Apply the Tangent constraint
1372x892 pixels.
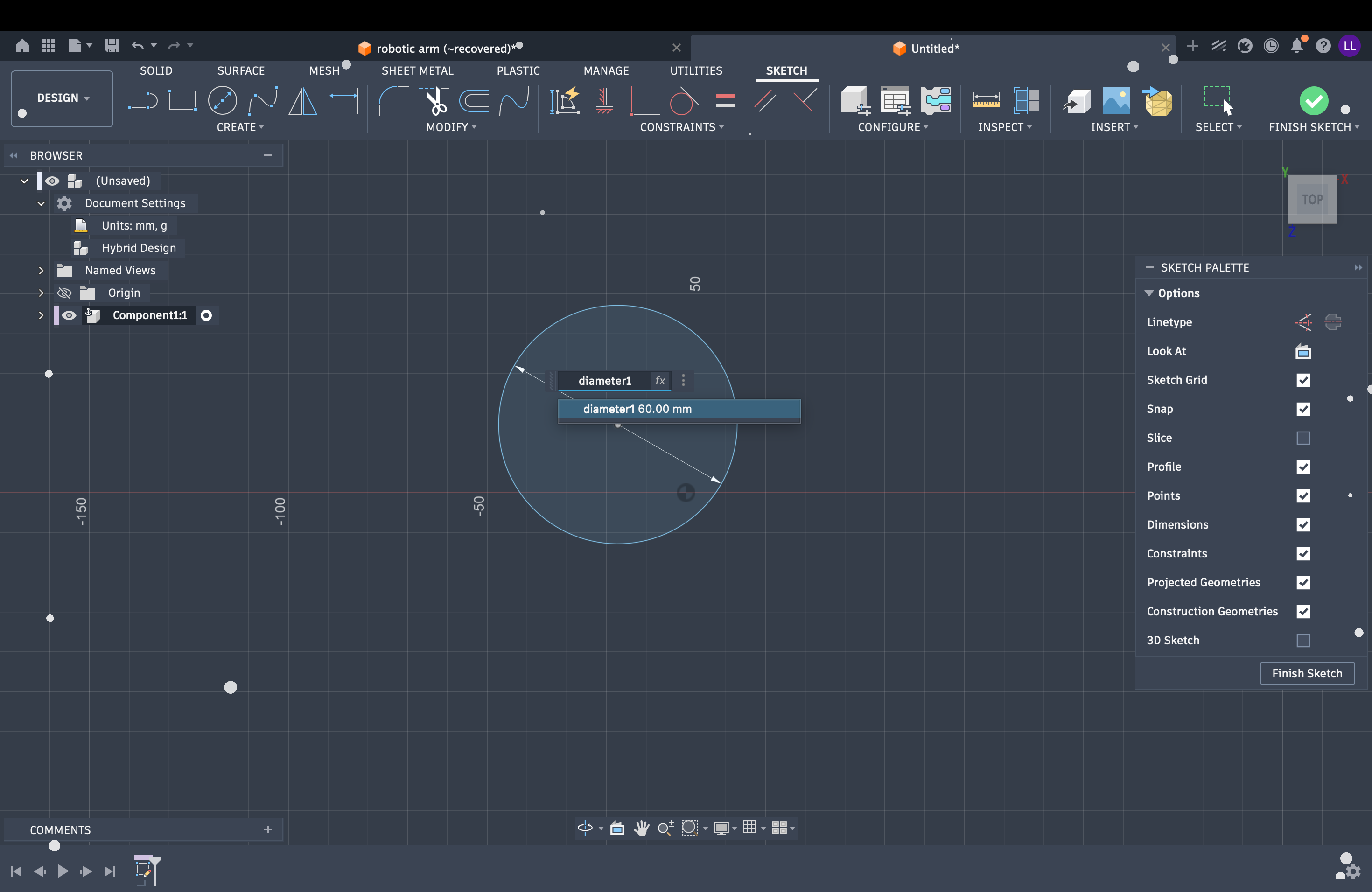click(x=684, y=101)
